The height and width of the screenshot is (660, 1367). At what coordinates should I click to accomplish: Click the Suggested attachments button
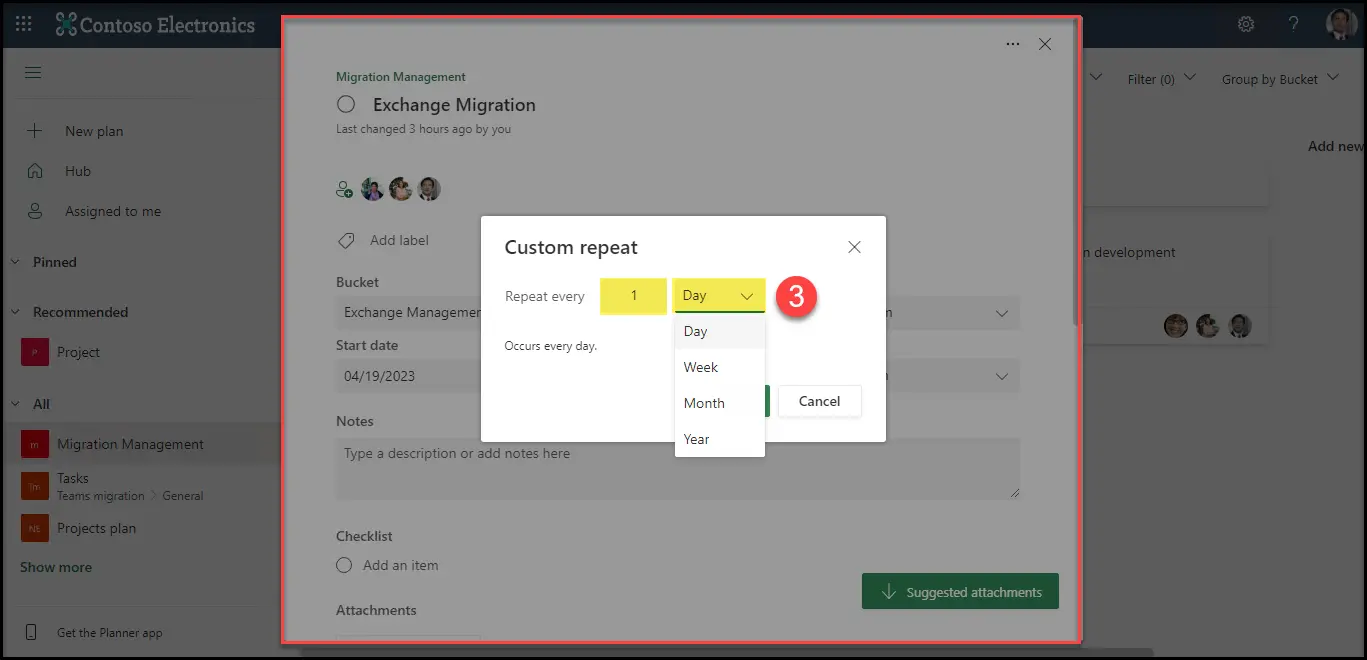[x=960, y=592]
